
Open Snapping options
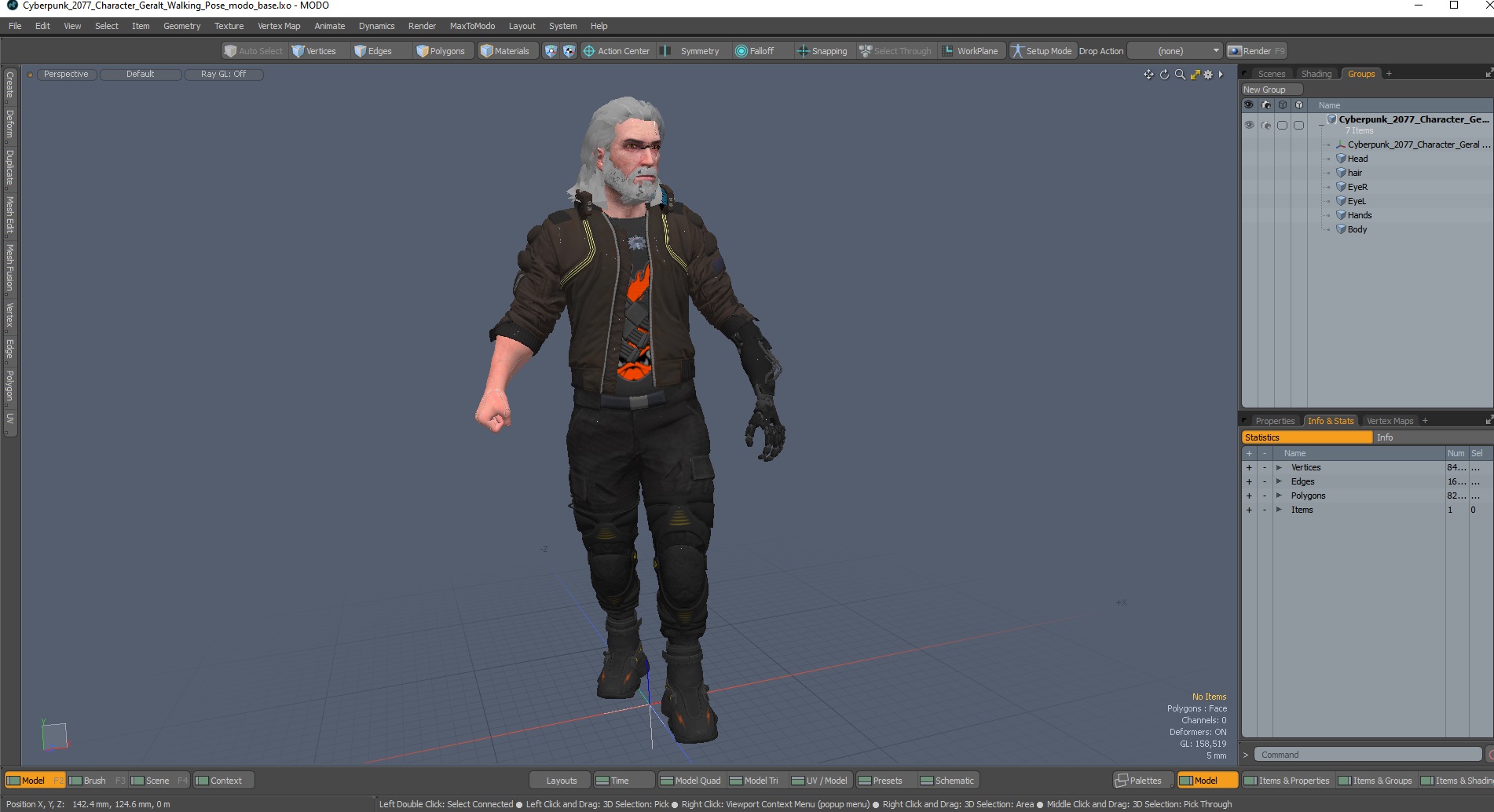pos(822,51)
